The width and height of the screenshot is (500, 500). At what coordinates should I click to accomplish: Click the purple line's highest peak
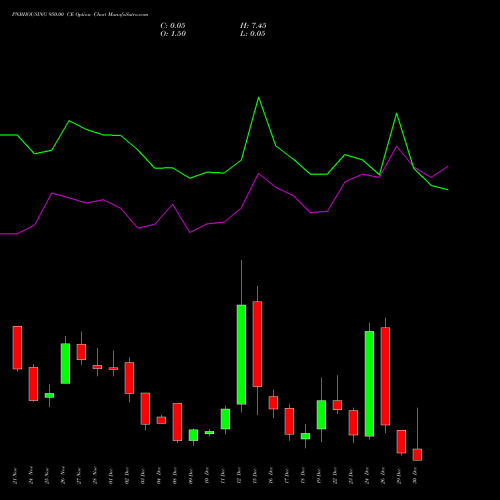[396, 146]
